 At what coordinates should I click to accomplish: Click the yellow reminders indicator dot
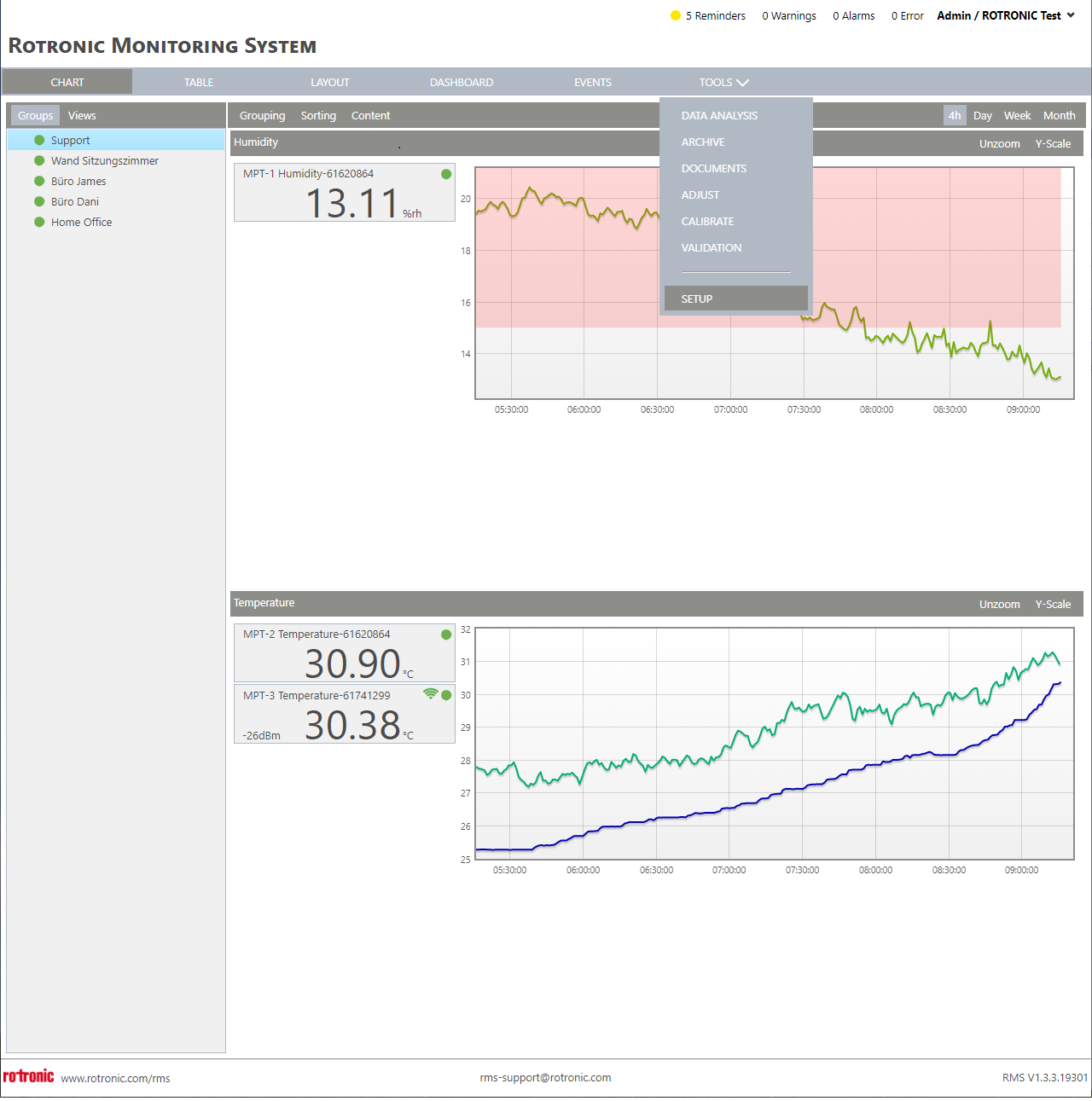click(676, 15)
